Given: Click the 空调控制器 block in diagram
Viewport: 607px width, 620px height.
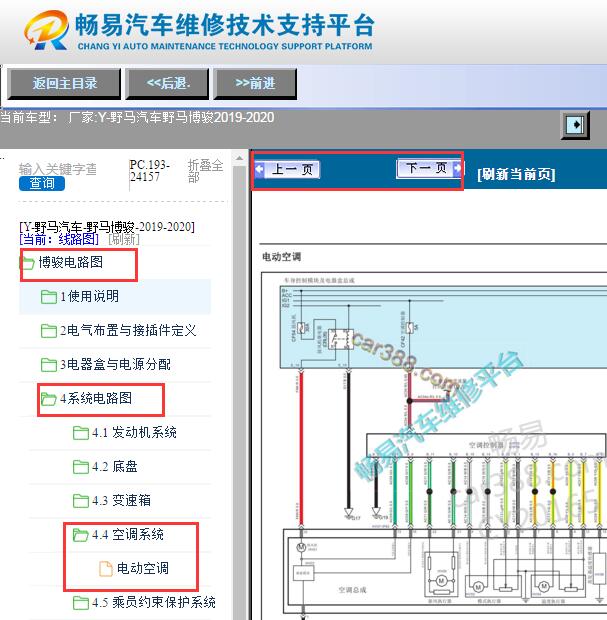Looking at the screenshot, I should (x=486, y=446).
